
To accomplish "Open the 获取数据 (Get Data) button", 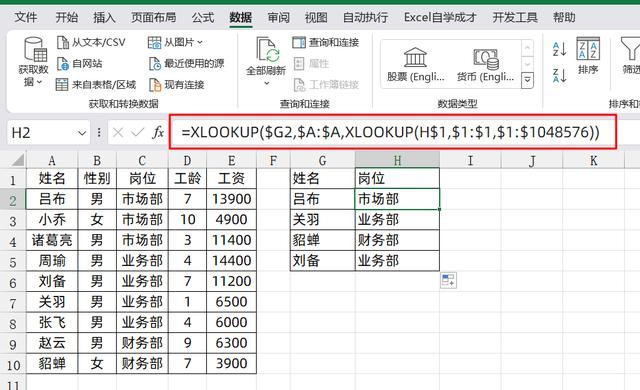I will click(x=34, y=61).
